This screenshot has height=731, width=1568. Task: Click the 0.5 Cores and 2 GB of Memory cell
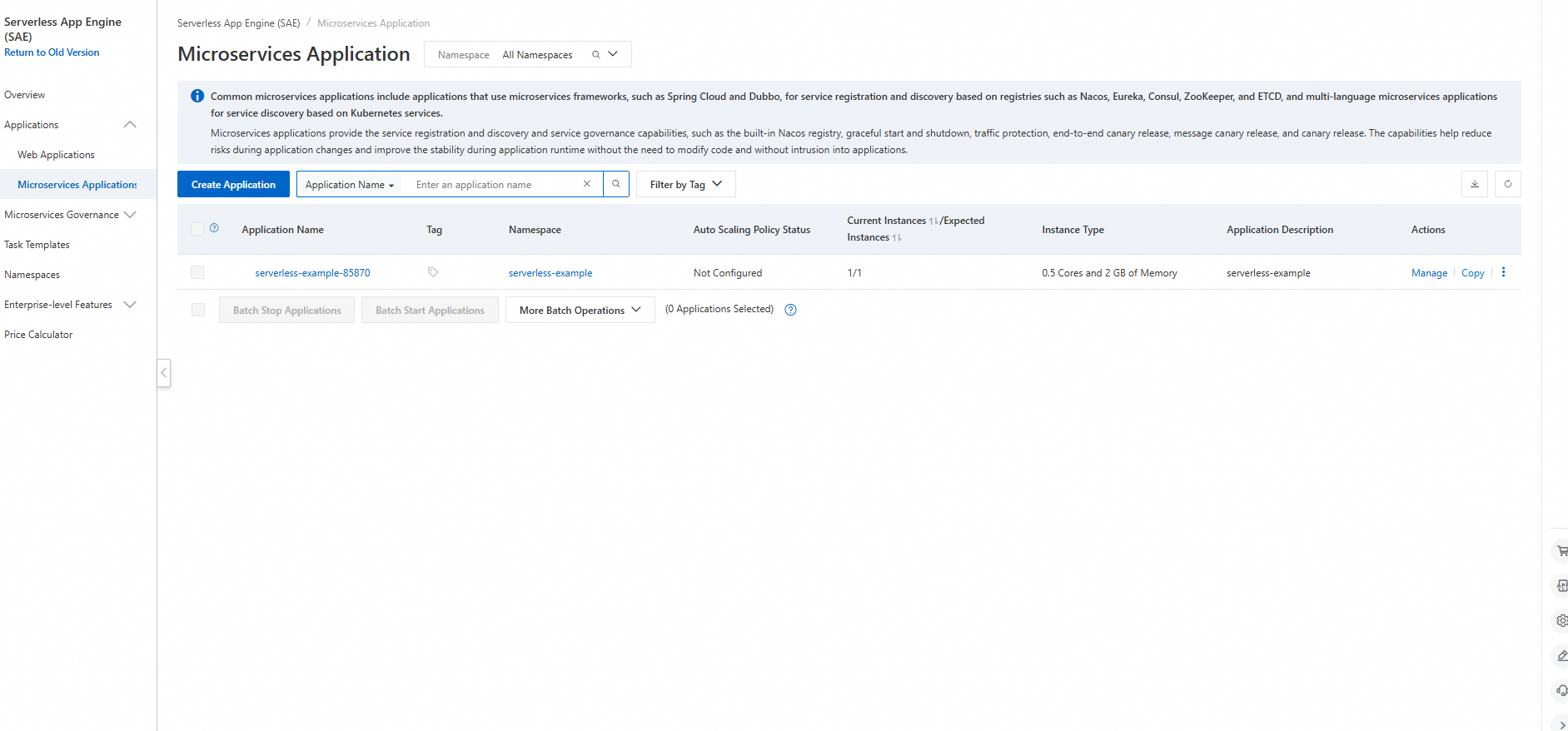click(x=1109, y=273)
